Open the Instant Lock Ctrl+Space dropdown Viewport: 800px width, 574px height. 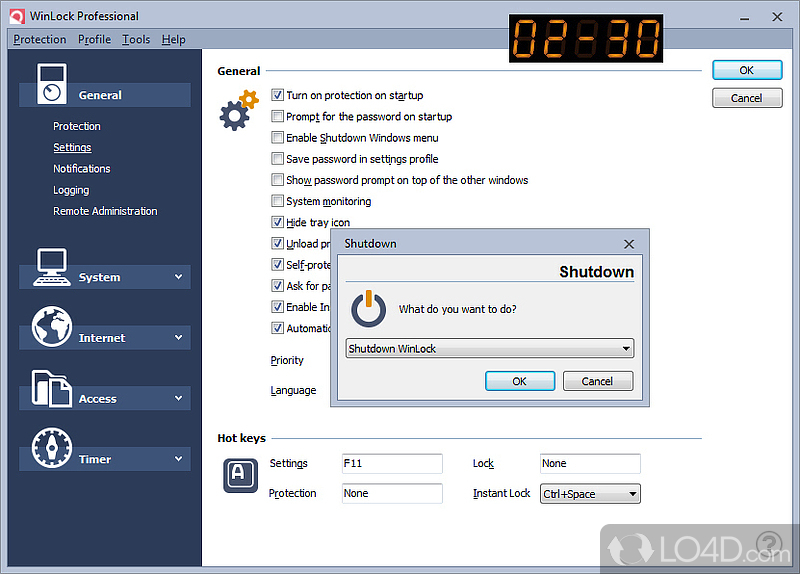point(590,494)
